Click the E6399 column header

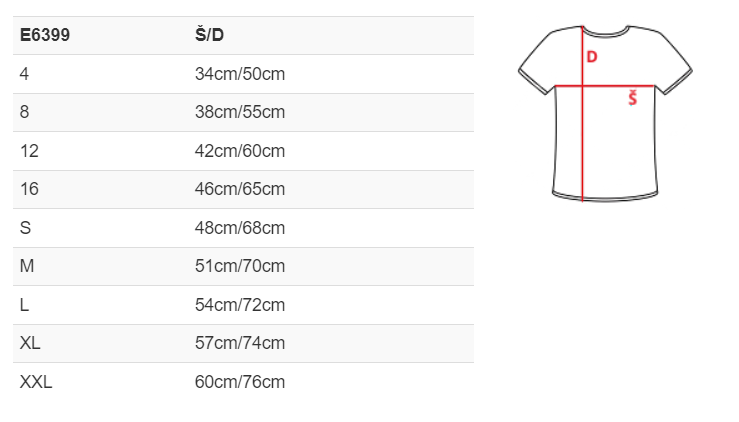[x=45, y=35]
